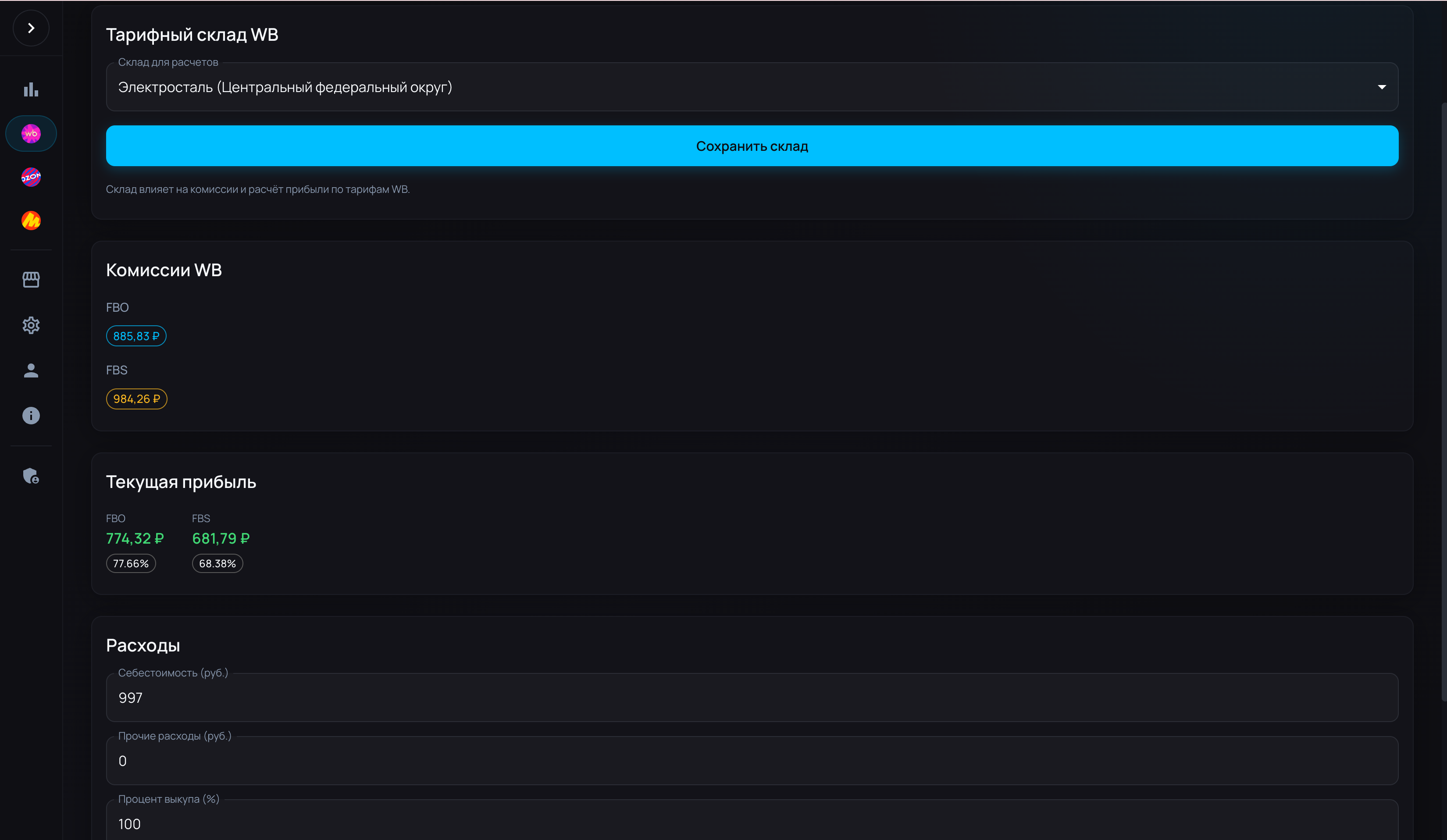The width and height of the screenshot is (1447, 840).
Task: Click the FBO profit percentage 77.66% chip
Action: click(131, 564)
